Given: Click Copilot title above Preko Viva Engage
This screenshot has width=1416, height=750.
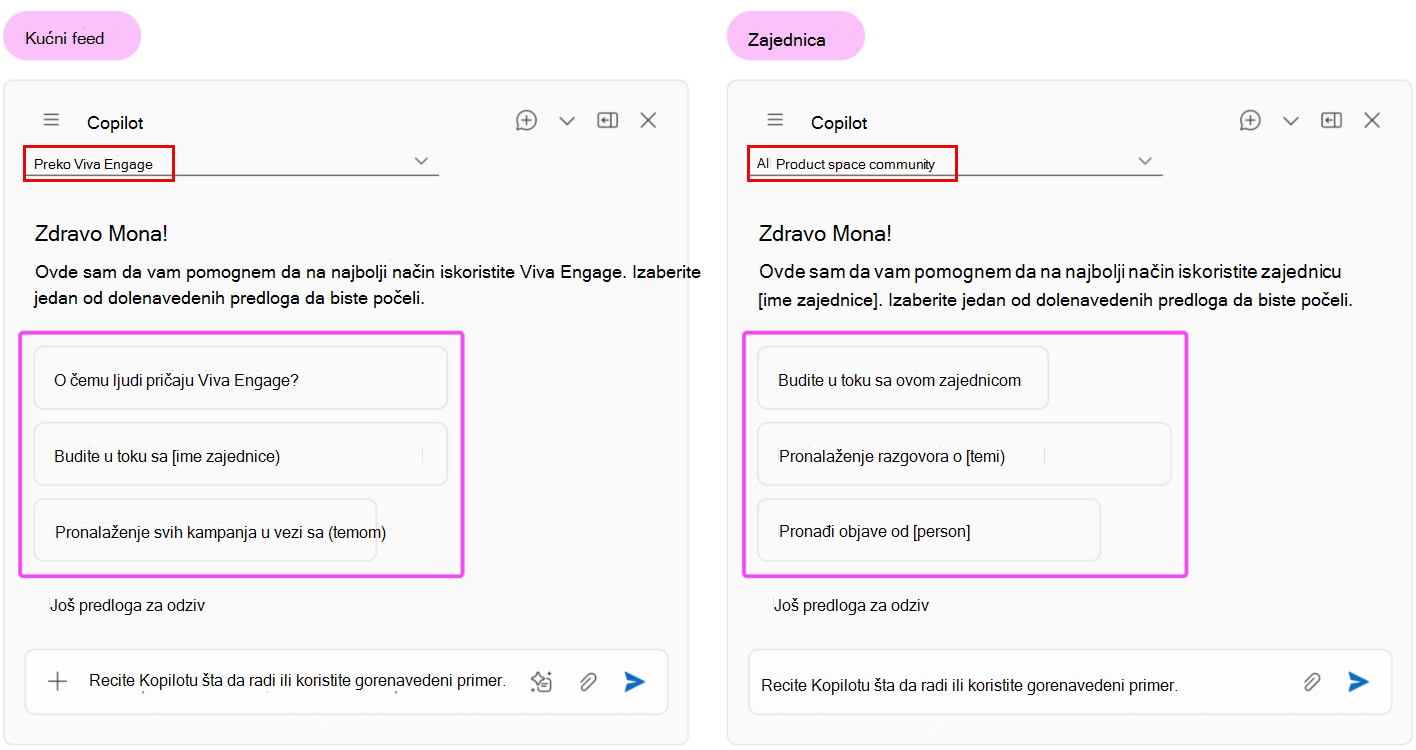Looking at the screenshot, I should click(x=115, y=123).
